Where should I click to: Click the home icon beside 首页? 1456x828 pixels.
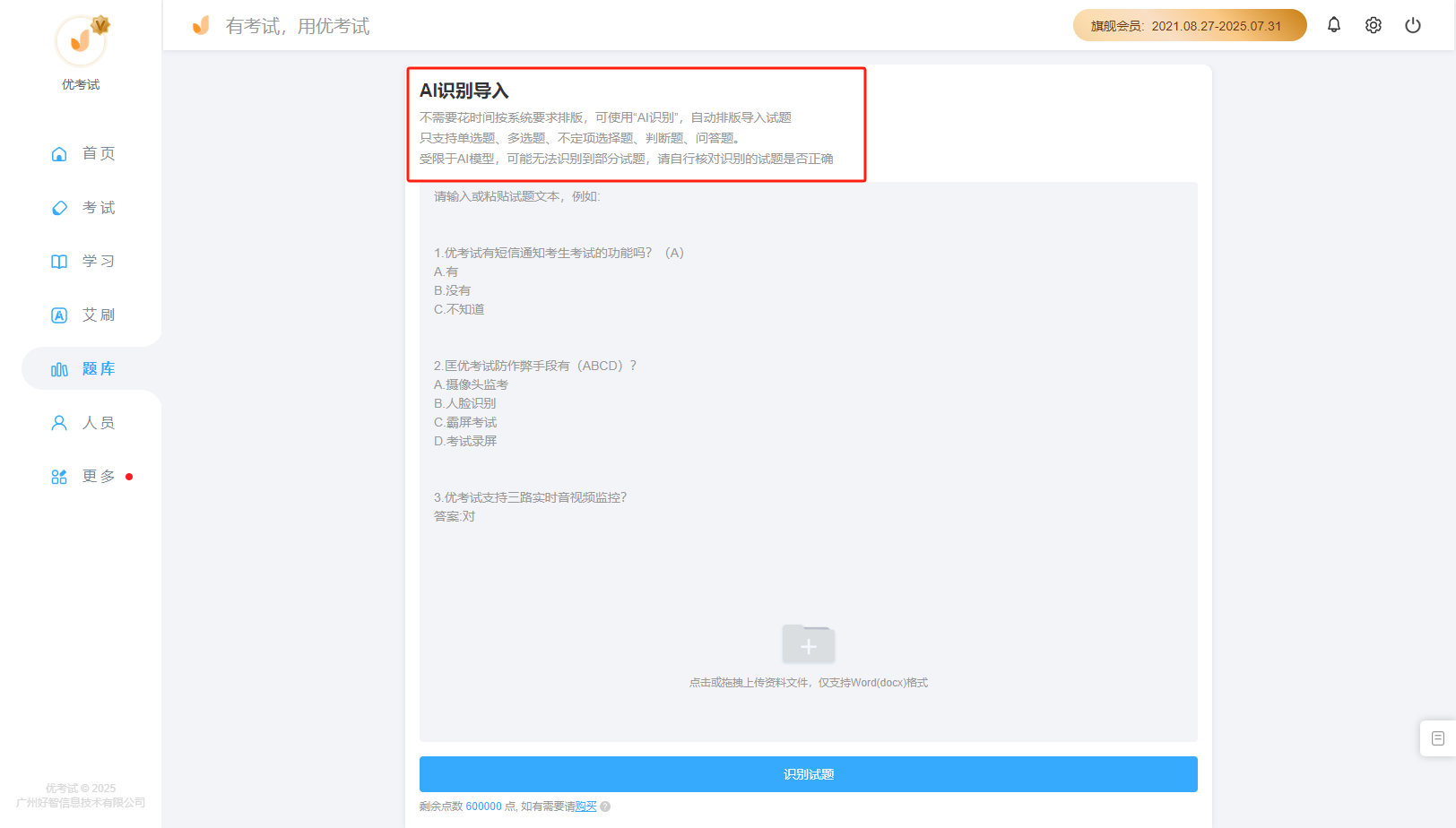59,154
